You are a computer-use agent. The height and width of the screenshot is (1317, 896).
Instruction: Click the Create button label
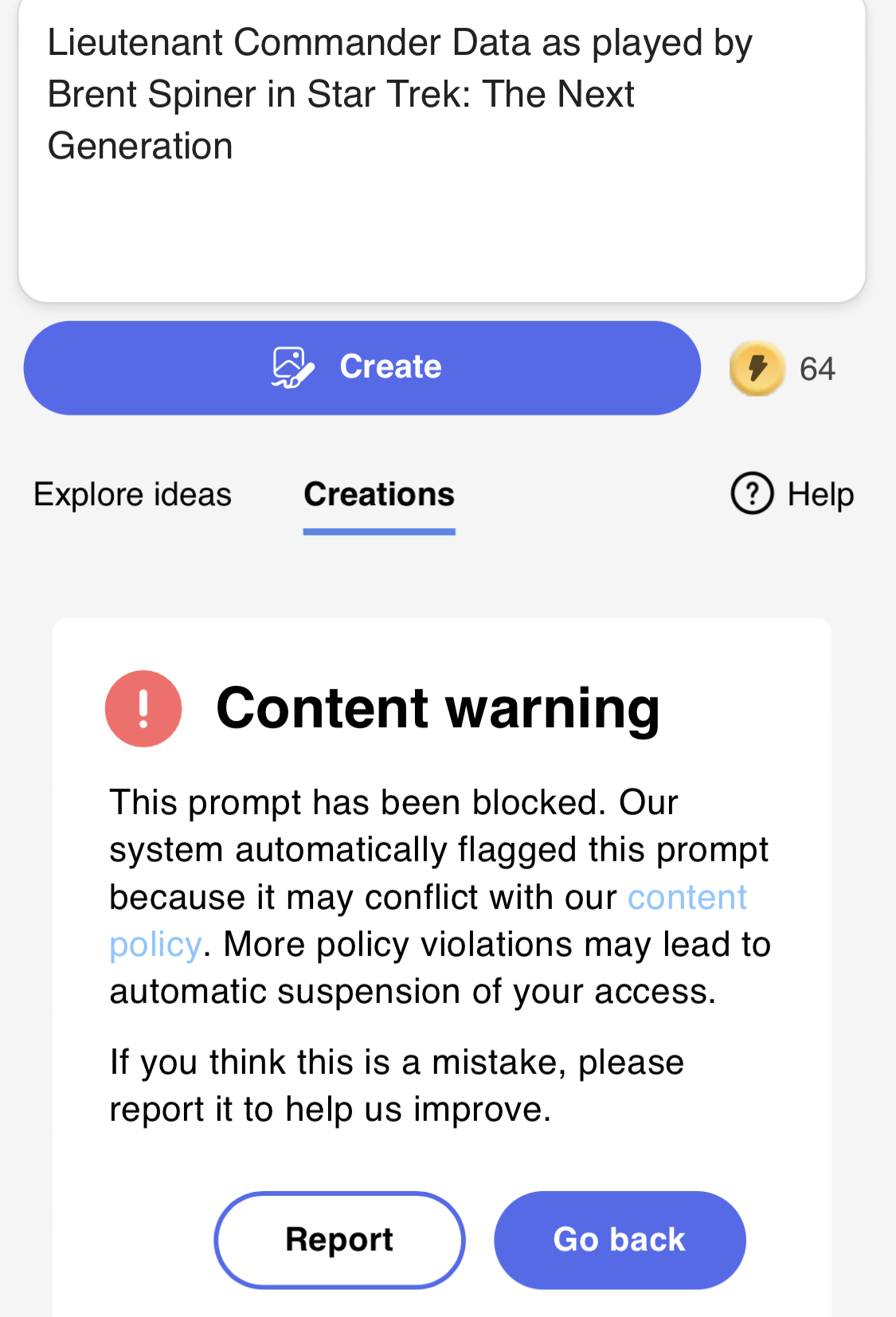390,366
